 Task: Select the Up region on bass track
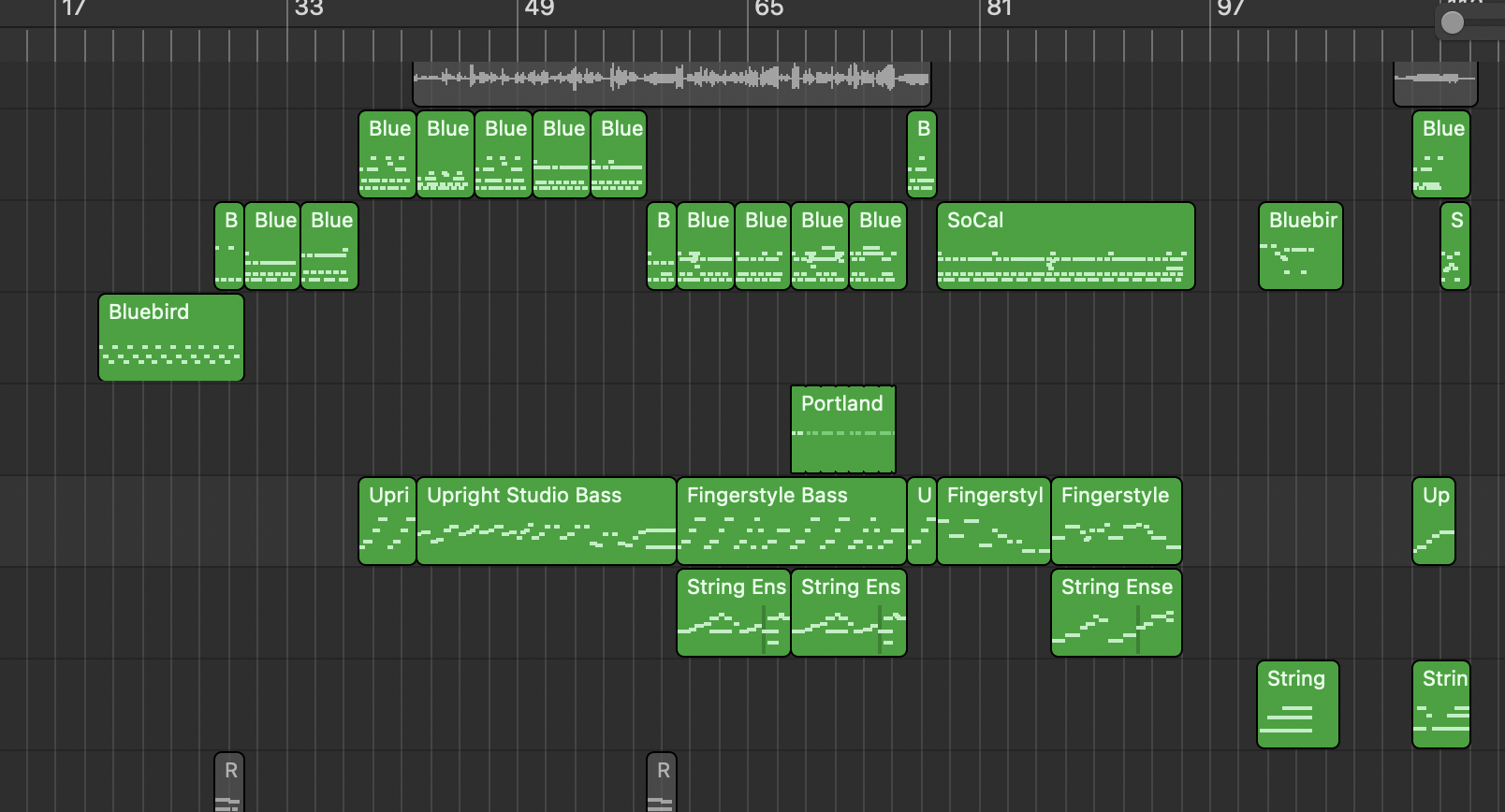(x=1434, y=522)
